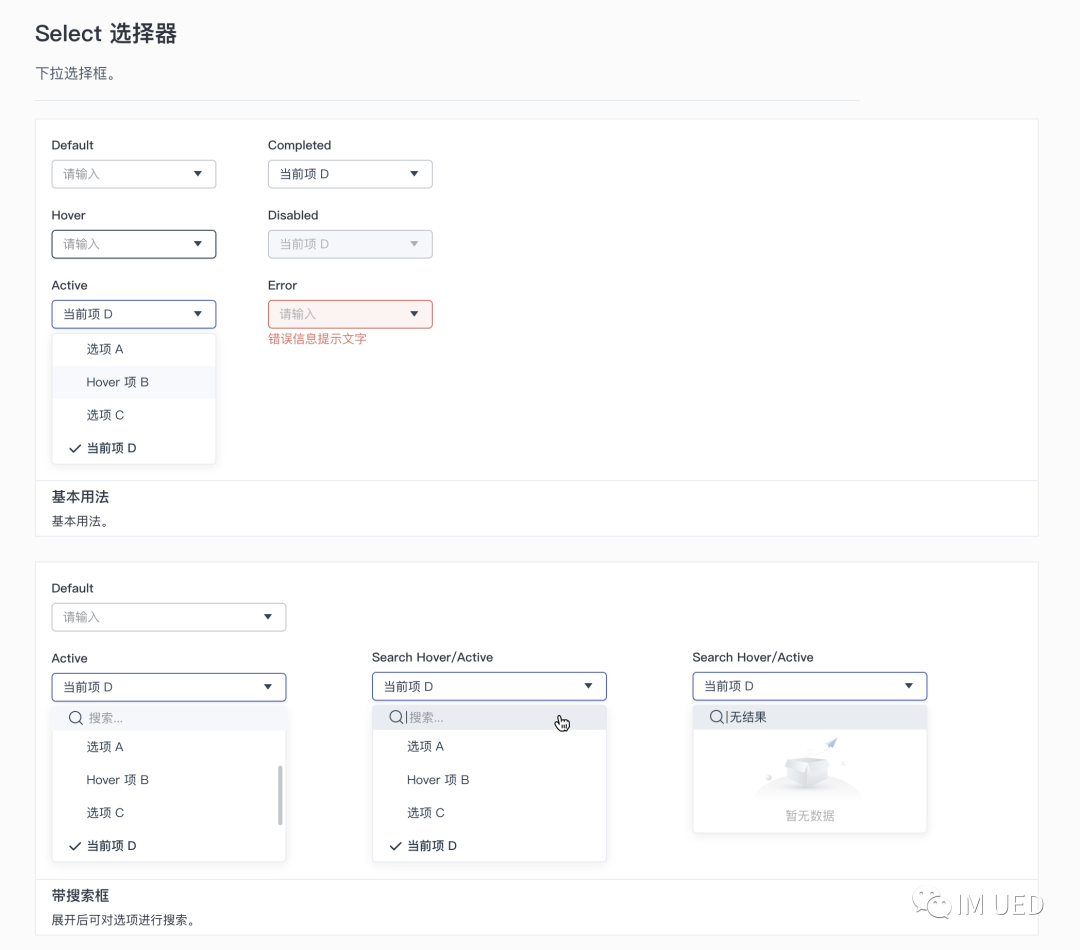This screenshot has height=950, width=1080.
Task: Click the greyed arrow in the Disabled select
Action: click(x=415, y=244)
